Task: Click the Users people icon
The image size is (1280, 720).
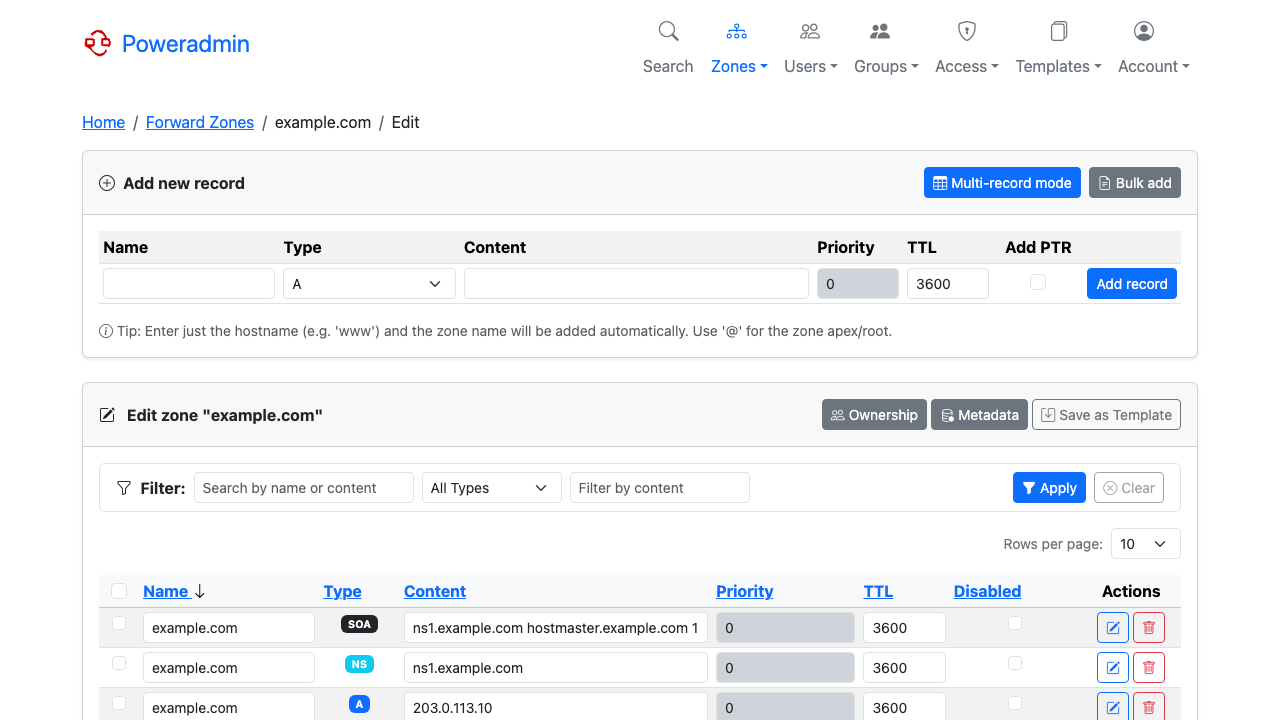Action: [x=810, y=31]
